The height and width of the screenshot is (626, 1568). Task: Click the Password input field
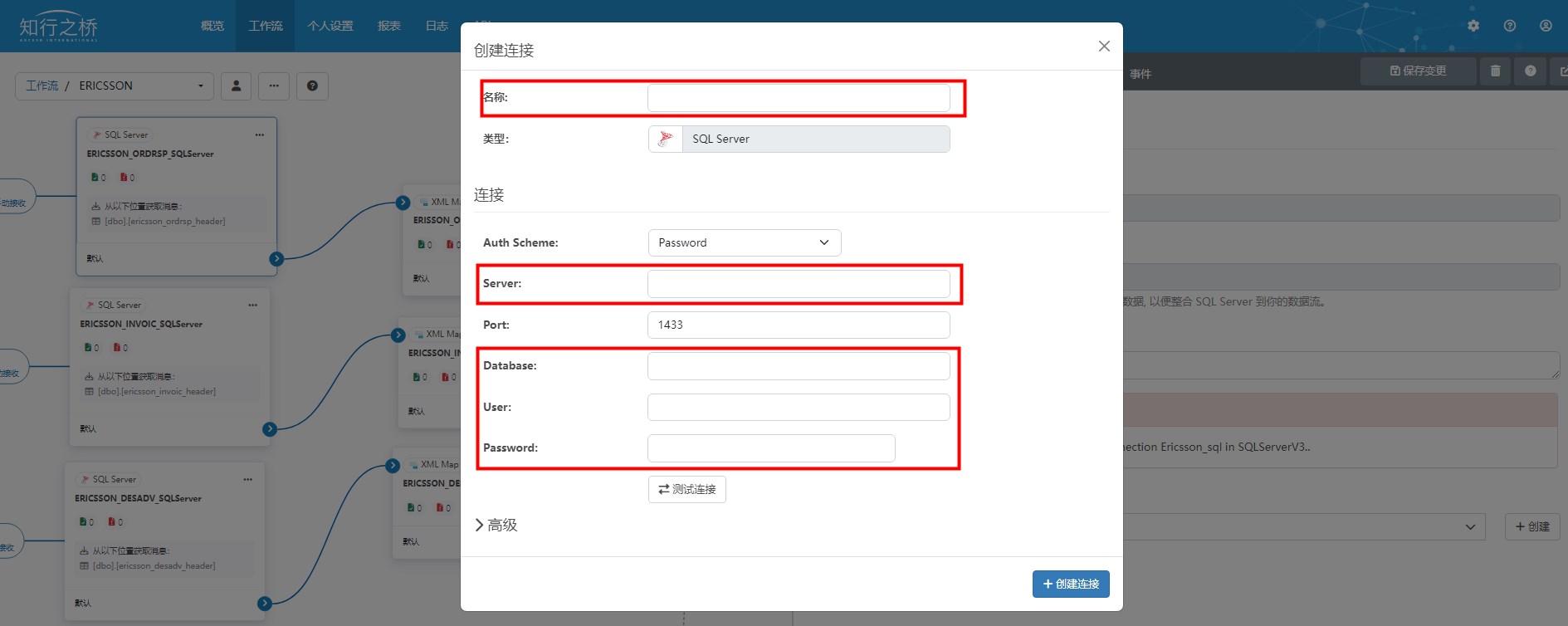point(770,448)
